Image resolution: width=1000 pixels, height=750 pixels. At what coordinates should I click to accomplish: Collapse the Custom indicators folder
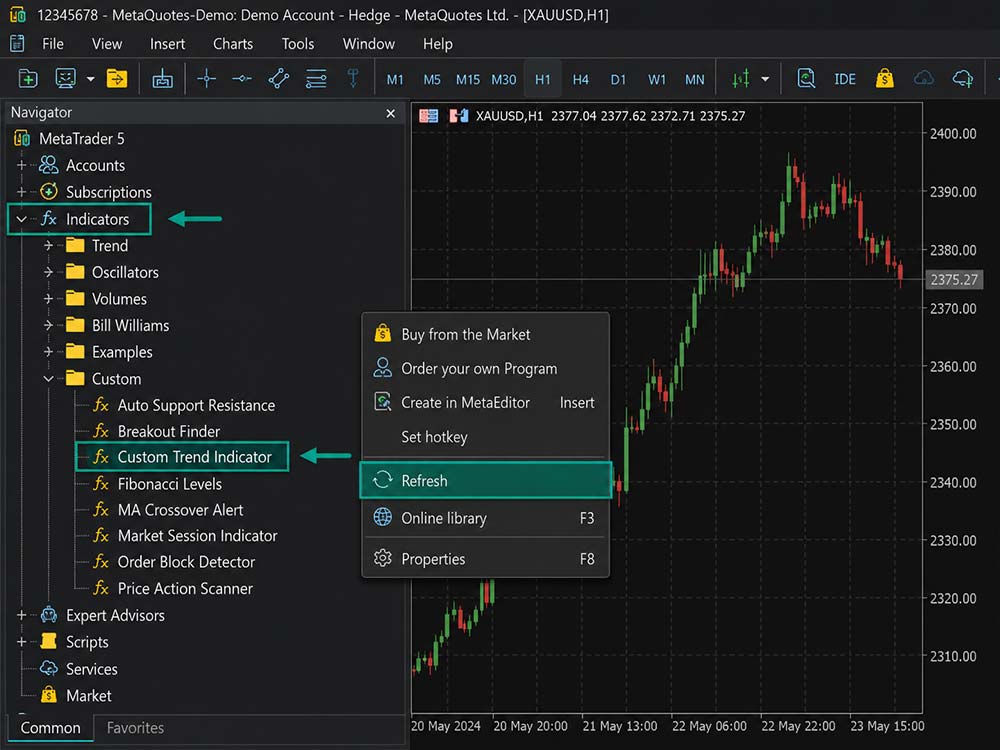coord(48,379)
